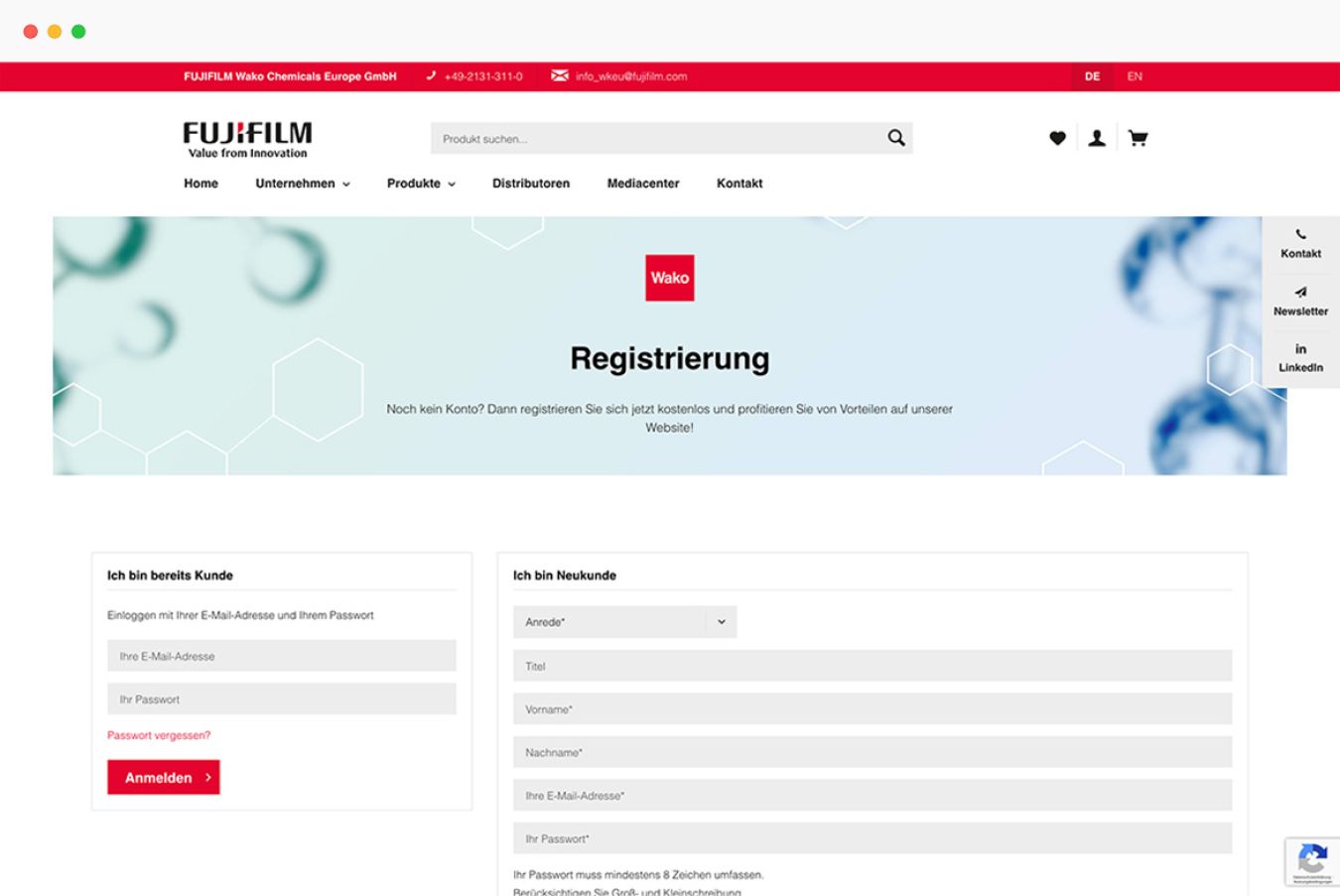Open the wishlist heart icon
This screenshot has height=896, width=1340.
pos(1057,138)
